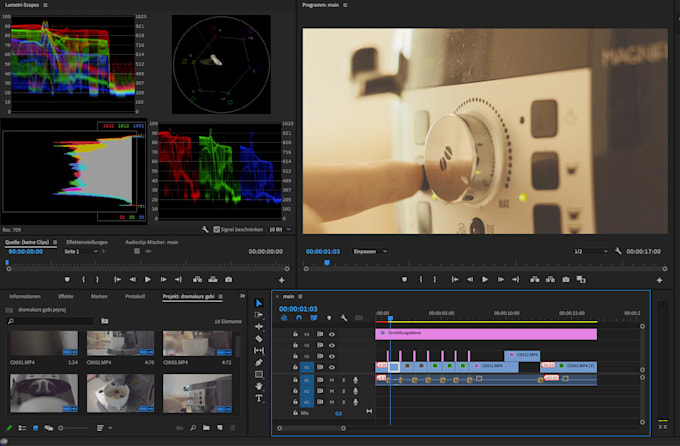This screenshot has height=446, width=680.
Task: Enable voice-over record on A3
Action: click(x=356, y=402)
